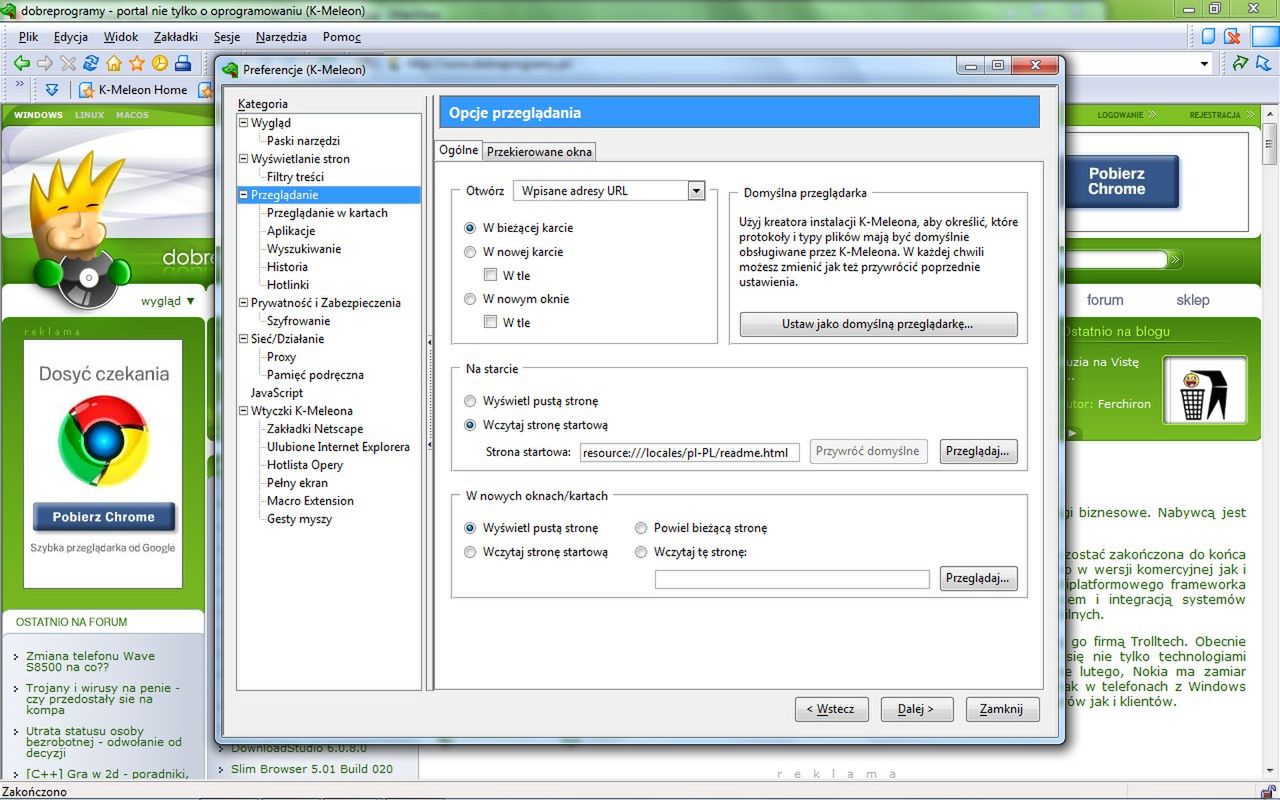Click 'Ustaw jako domyślną przeglądarkę...' button
The image size is (1280, 800).
click(878, 324)
